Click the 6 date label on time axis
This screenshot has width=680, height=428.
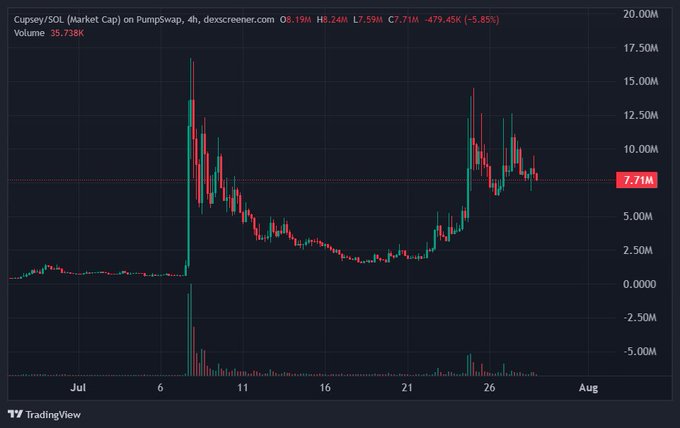160,387
